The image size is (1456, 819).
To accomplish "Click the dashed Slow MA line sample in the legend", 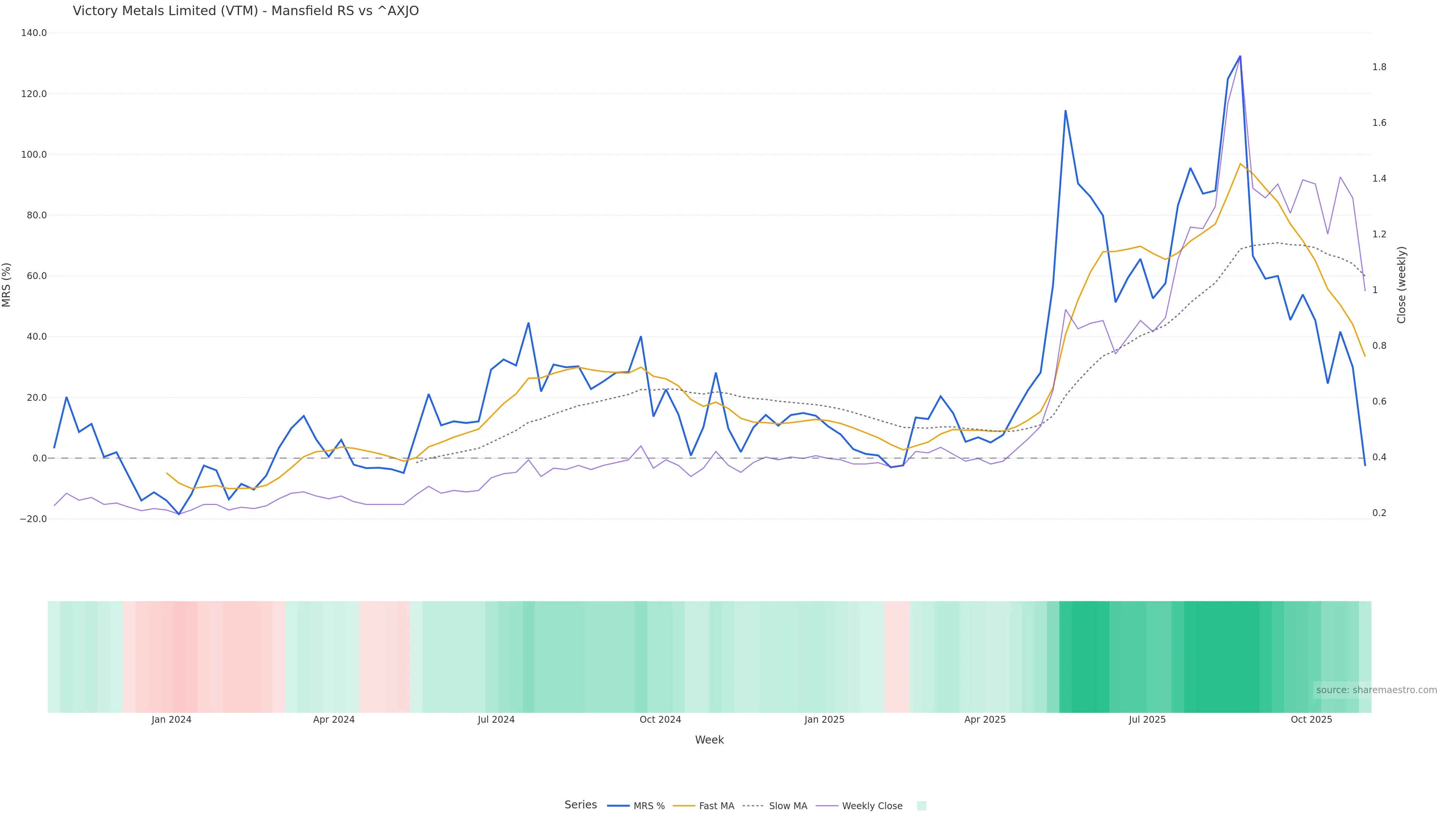I will coord(753,806).
